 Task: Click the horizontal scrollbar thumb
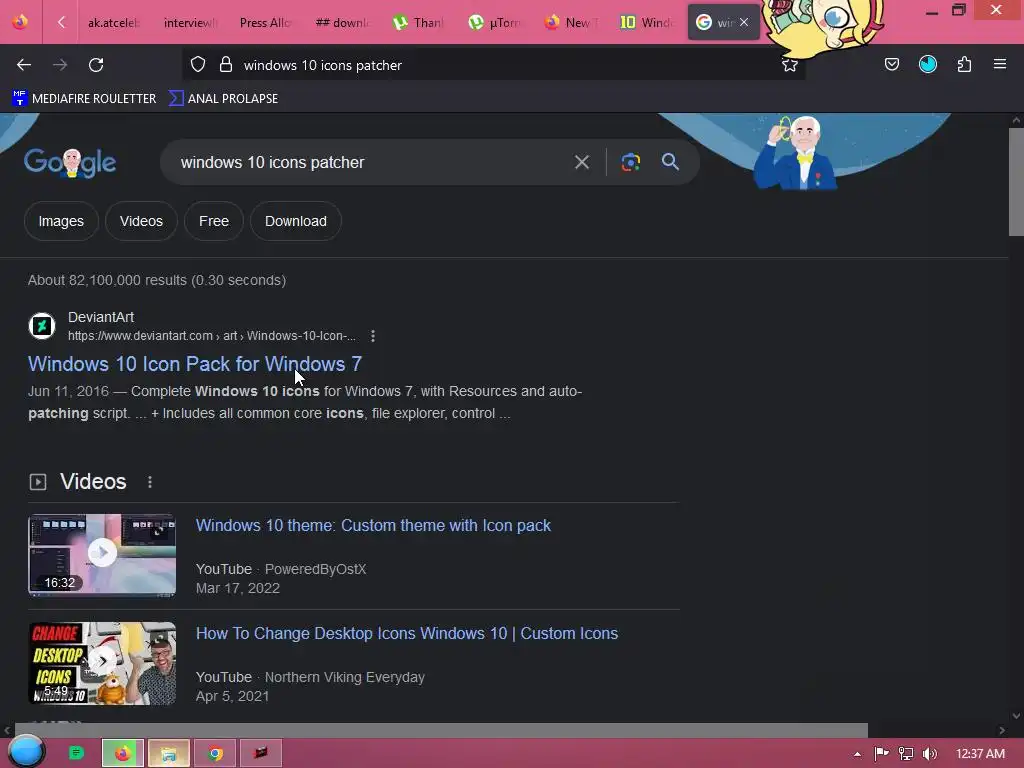[441, 730]
